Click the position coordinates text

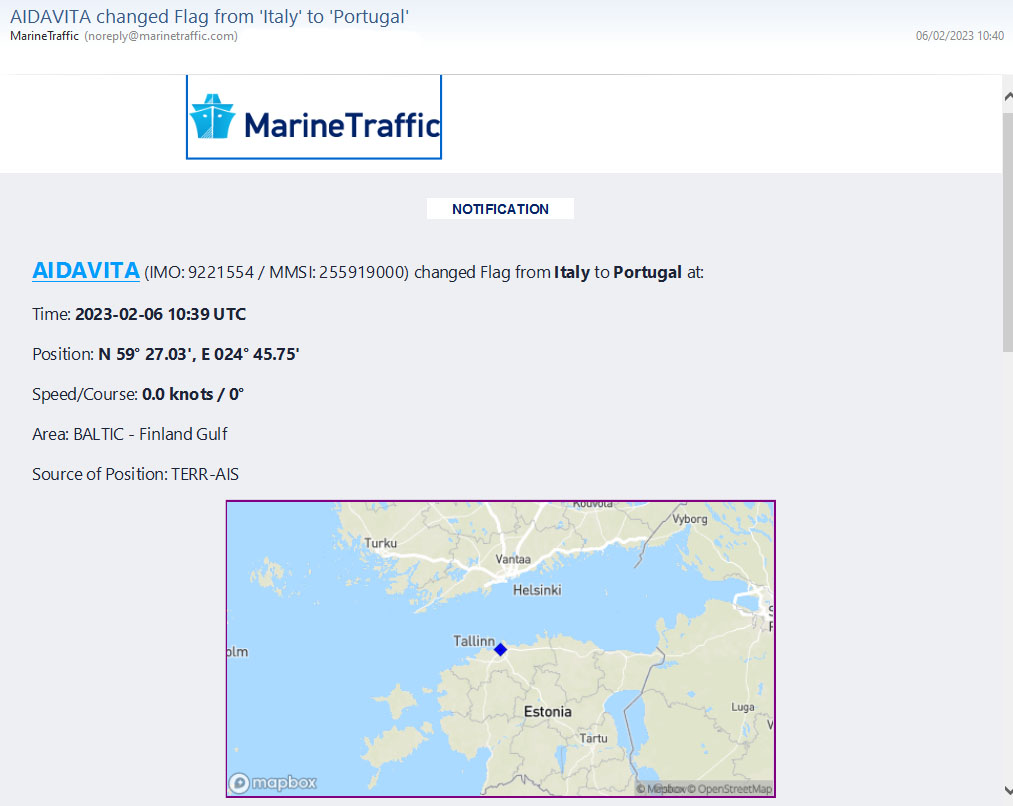pyautogui.click(x=199, y=354)
